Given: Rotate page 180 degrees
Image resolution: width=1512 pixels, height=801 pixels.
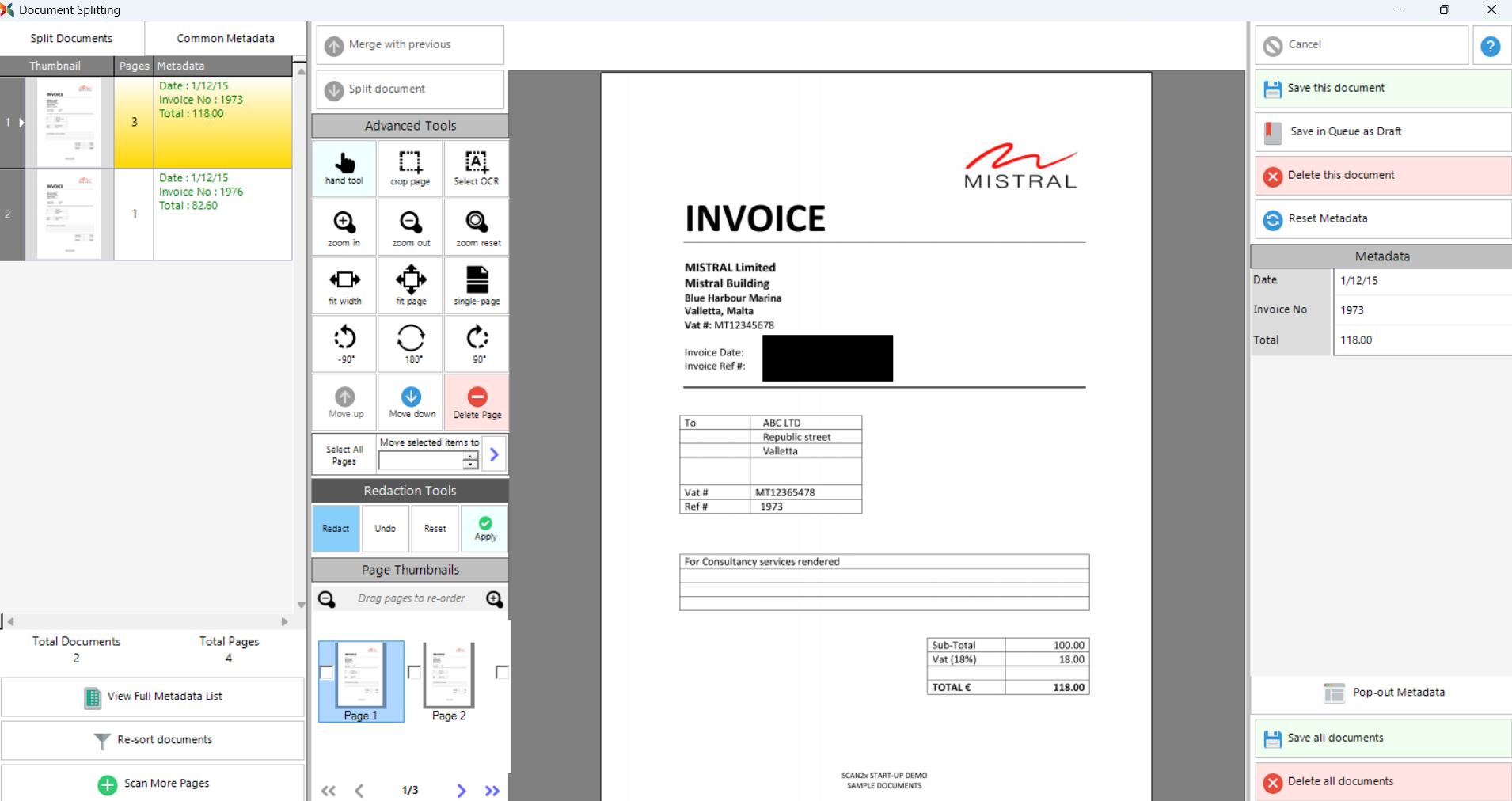Looking at the screenshot, I should click(x=410, y=343).
